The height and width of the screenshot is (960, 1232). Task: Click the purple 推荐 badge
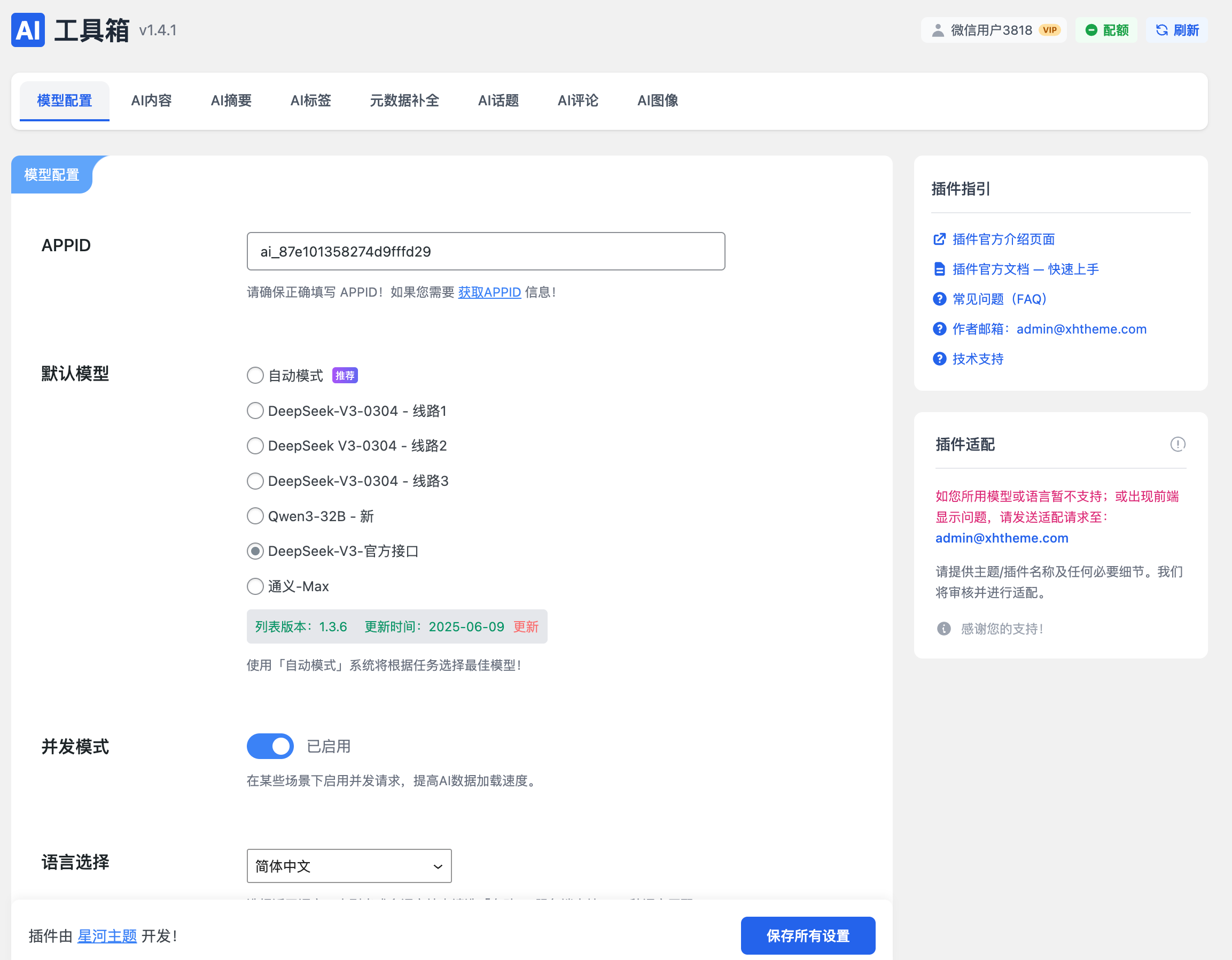(x=345, y=376)
